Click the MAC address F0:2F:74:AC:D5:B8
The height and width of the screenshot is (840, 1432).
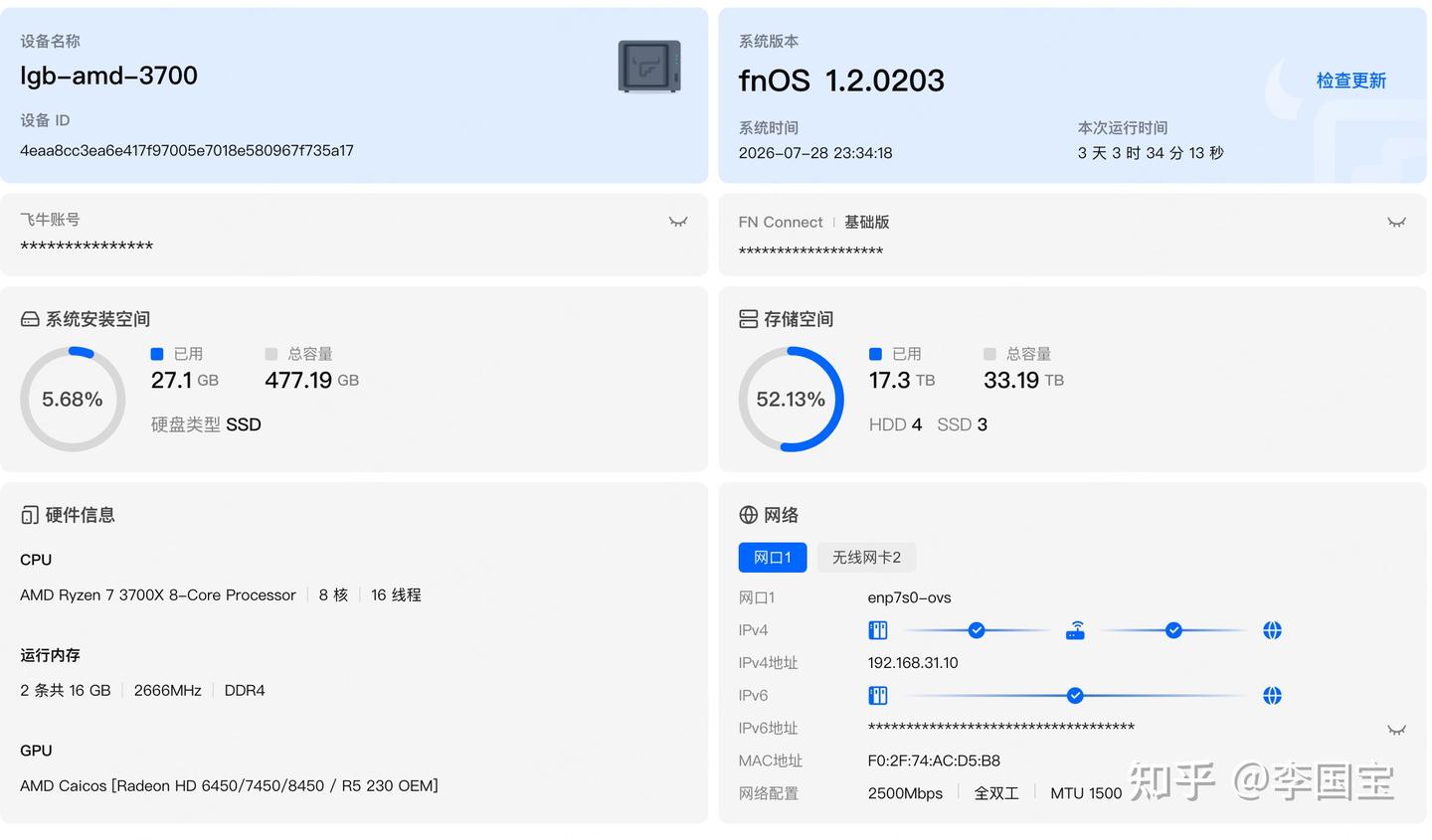pyautogui.click(x=934, y=761)
